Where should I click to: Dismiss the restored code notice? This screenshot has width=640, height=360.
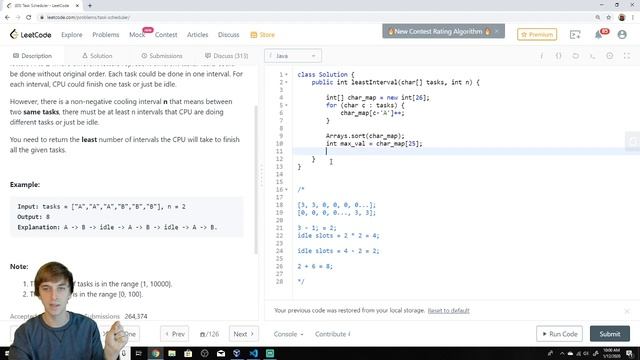[627, 311]
